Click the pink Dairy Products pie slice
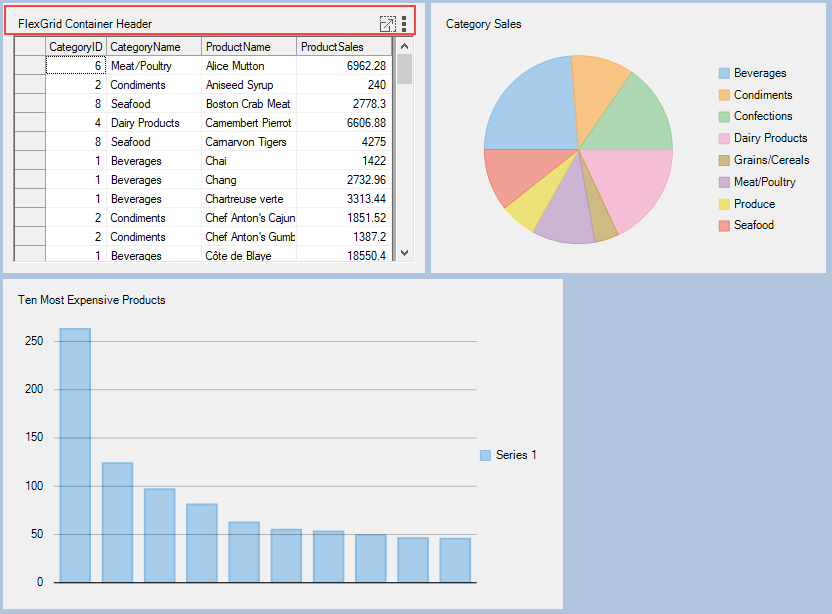The width and height of the screenshot is (832, 614). [x=630, y=185]
